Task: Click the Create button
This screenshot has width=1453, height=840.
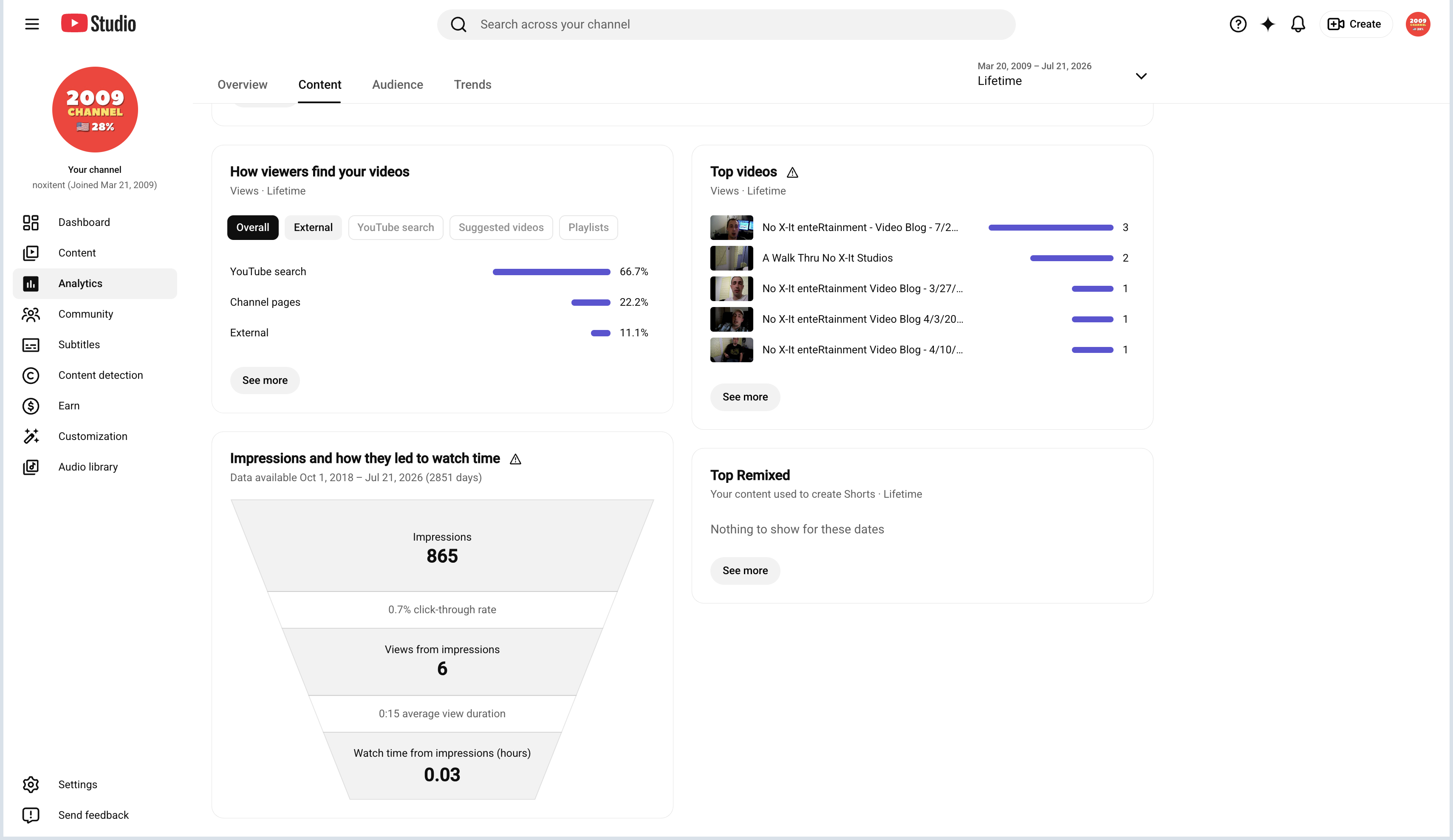Action: [1355, 24]
